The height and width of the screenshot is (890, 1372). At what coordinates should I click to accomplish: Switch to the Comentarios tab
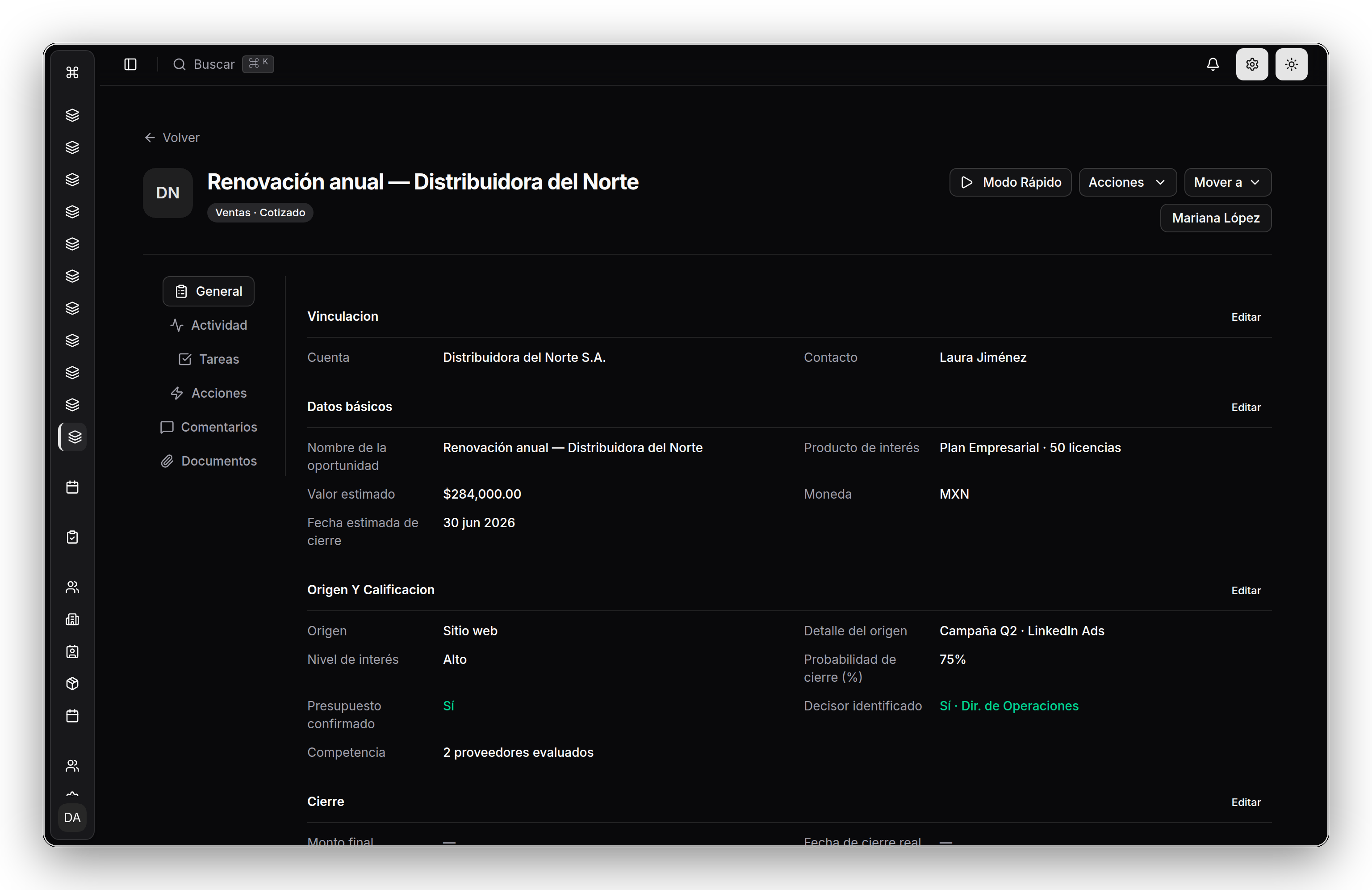pyautogui.click(x=208, y=427)
